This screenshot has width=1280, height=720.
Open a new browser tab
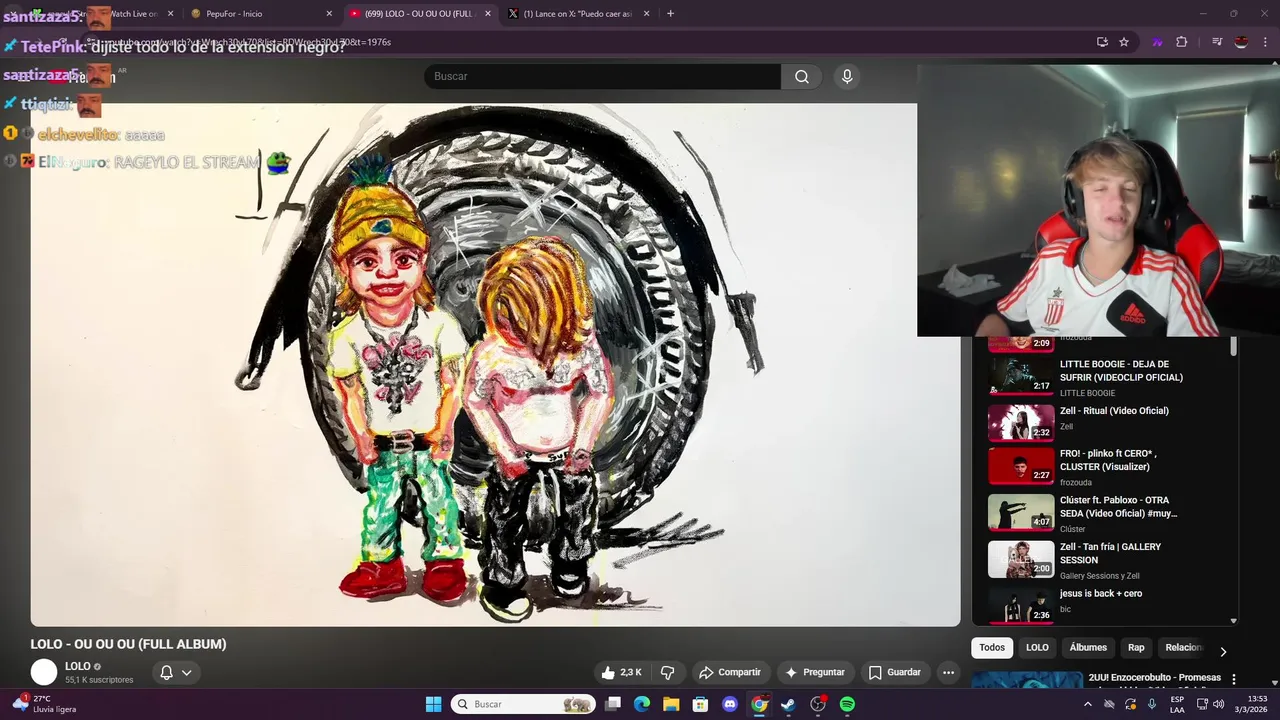coord(670,14)
